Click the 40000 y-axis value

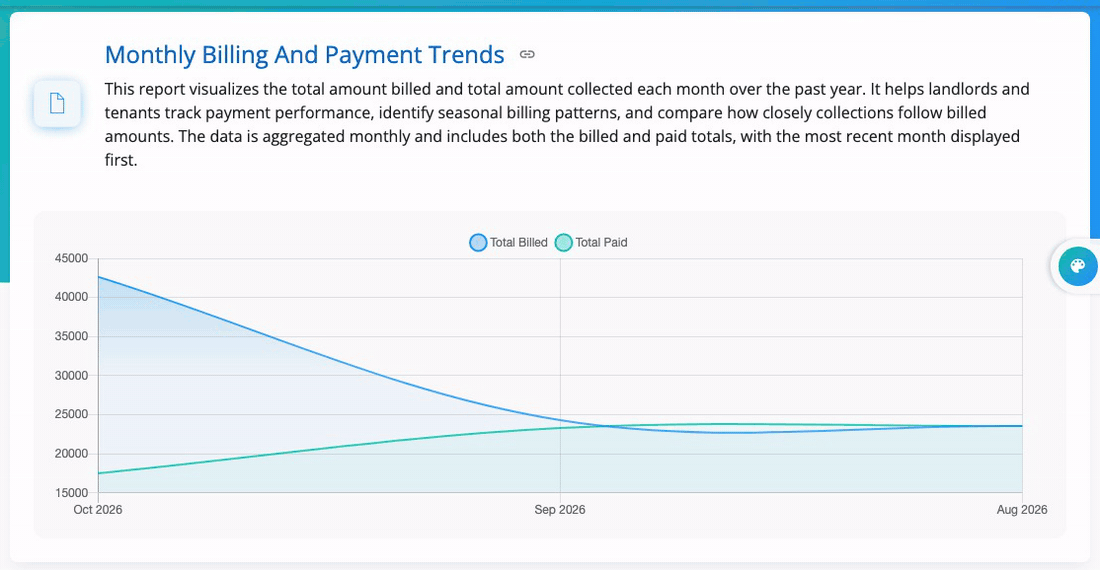click(72, 297)
